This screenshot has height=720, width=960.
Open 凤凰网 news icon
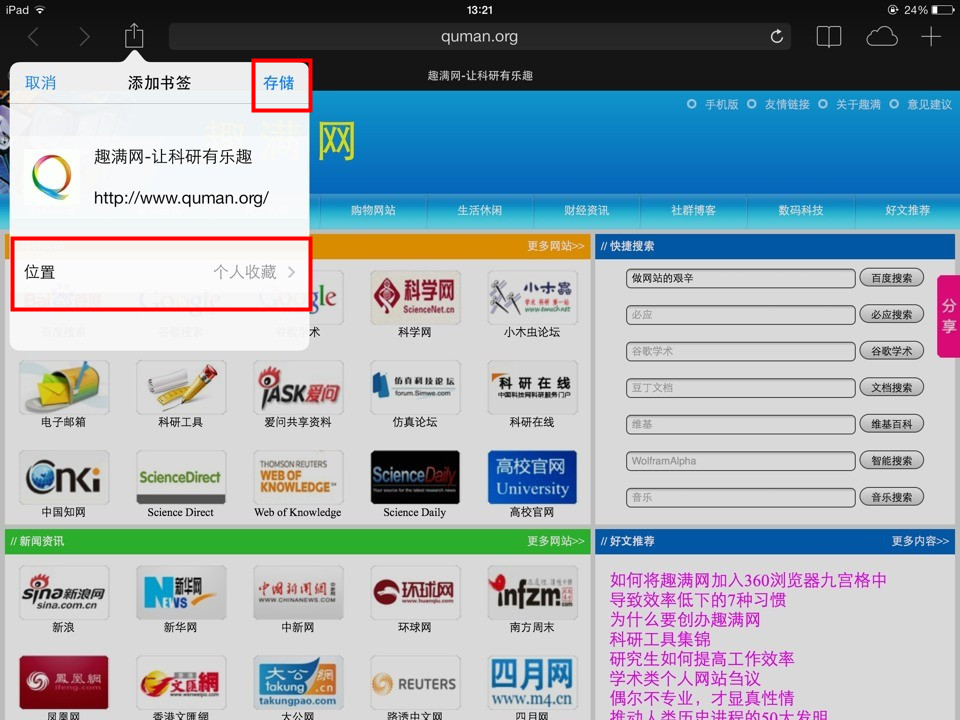point(64,682)
